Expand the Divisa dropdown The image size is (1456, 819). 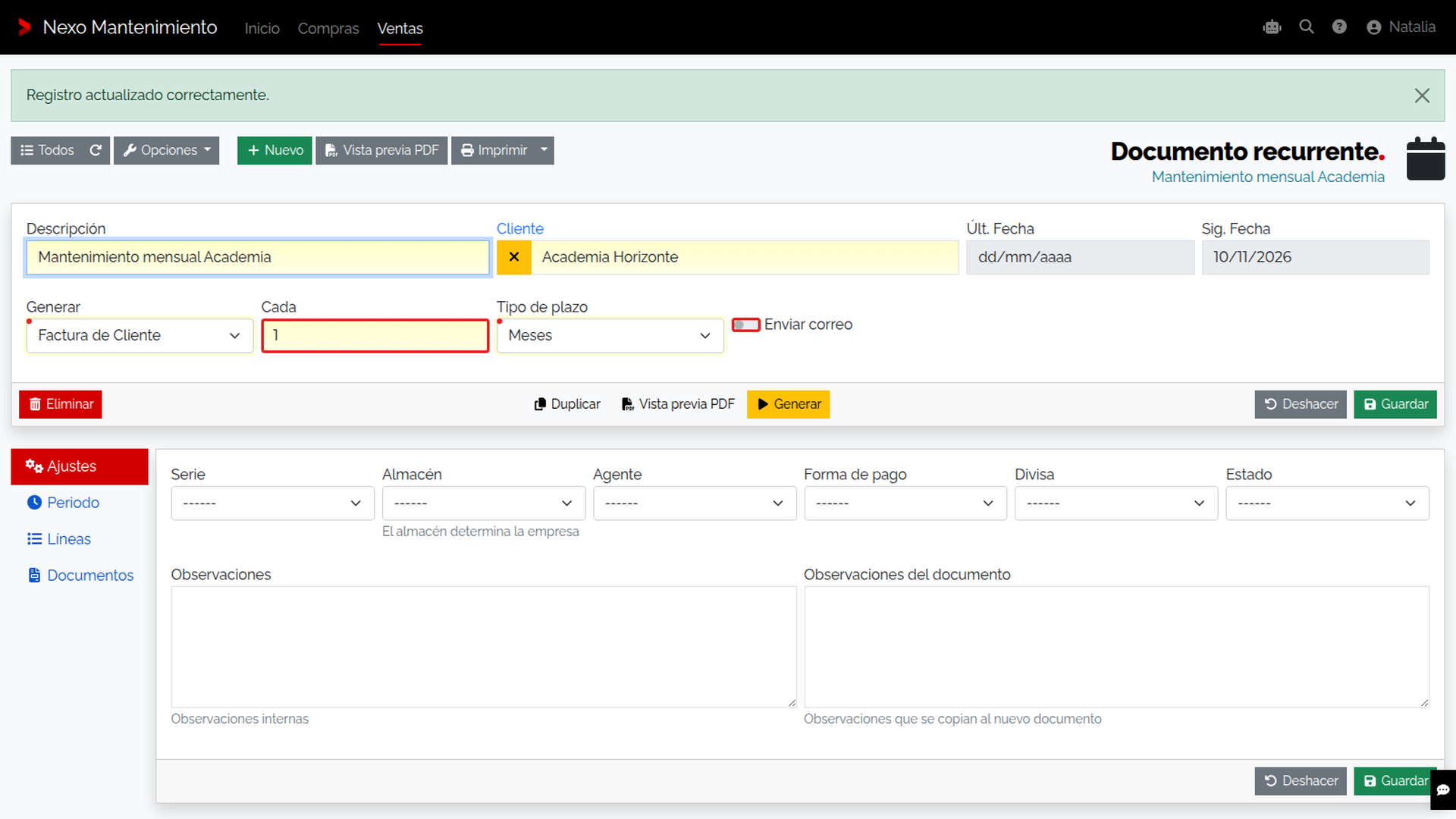(x=1116, y=504)
